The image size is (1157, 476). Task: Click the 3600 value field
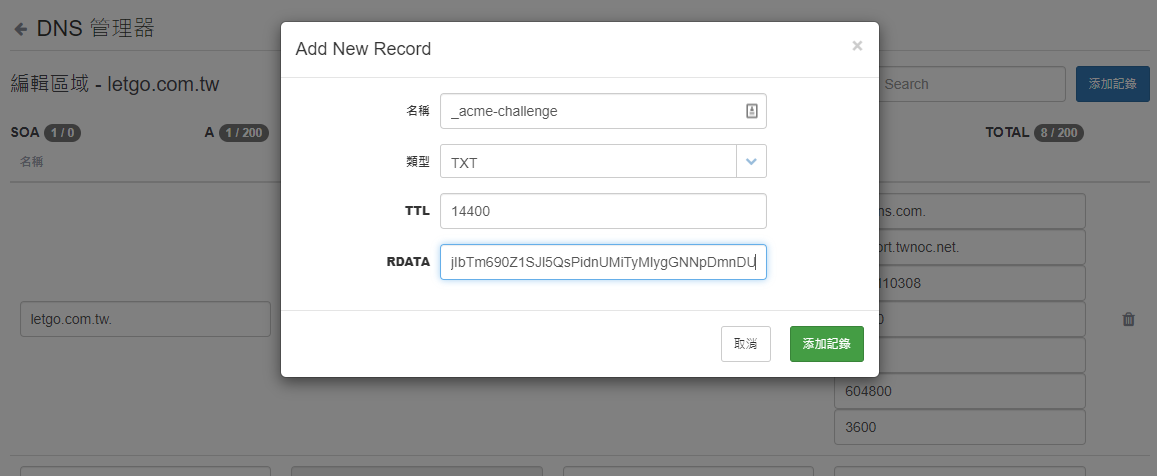point(959,427)
